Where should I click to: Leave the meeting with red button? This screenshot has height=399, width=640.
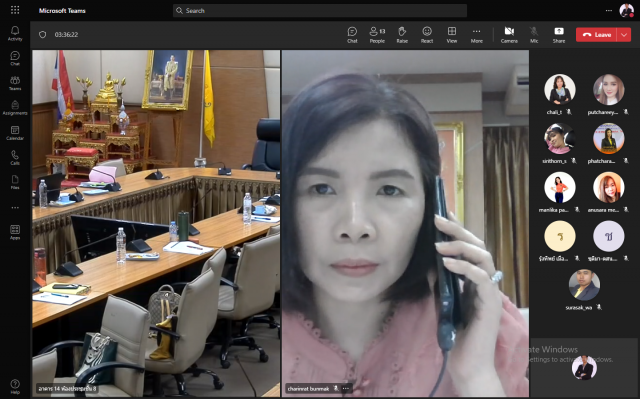point(597,35)
